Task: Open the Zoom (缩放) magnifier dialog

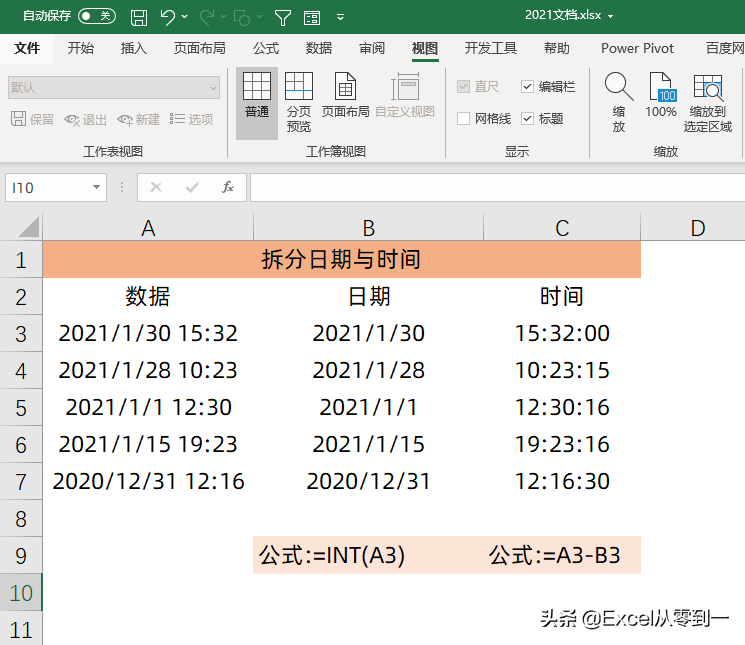Action: (619, 102)
